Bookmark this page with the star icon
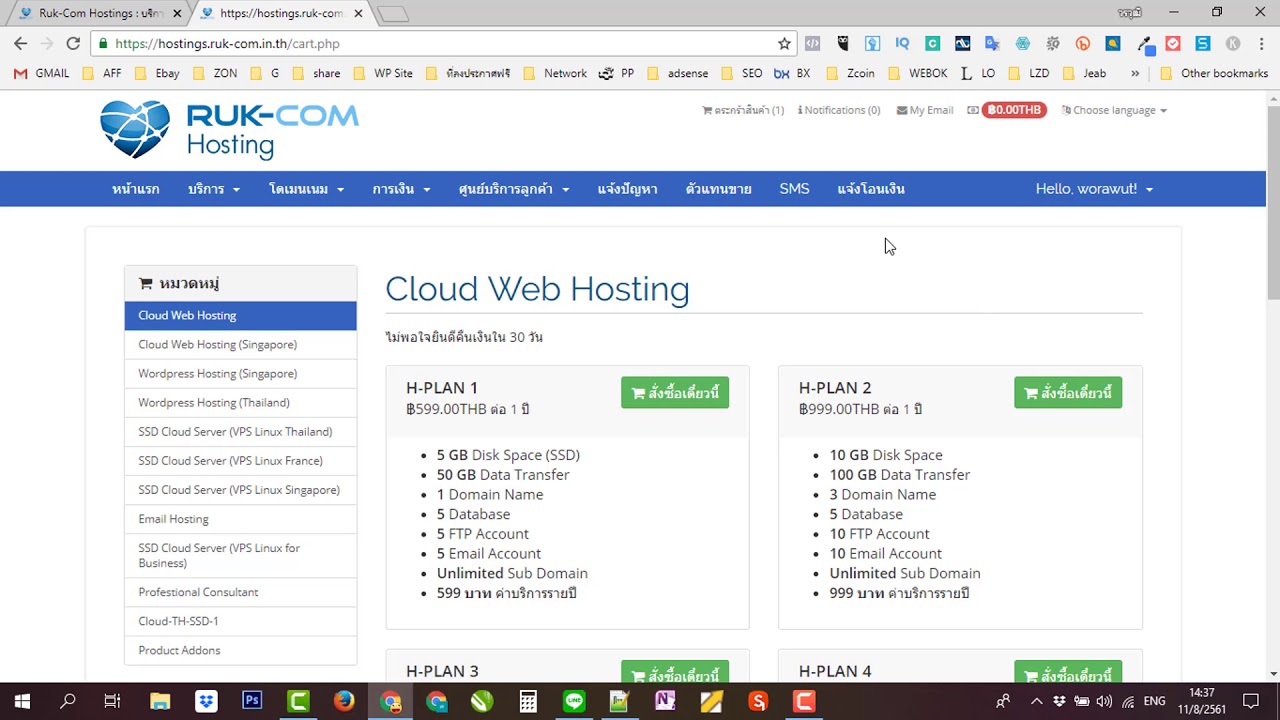This screenshot has height=720, width=1280. point(784,44)
